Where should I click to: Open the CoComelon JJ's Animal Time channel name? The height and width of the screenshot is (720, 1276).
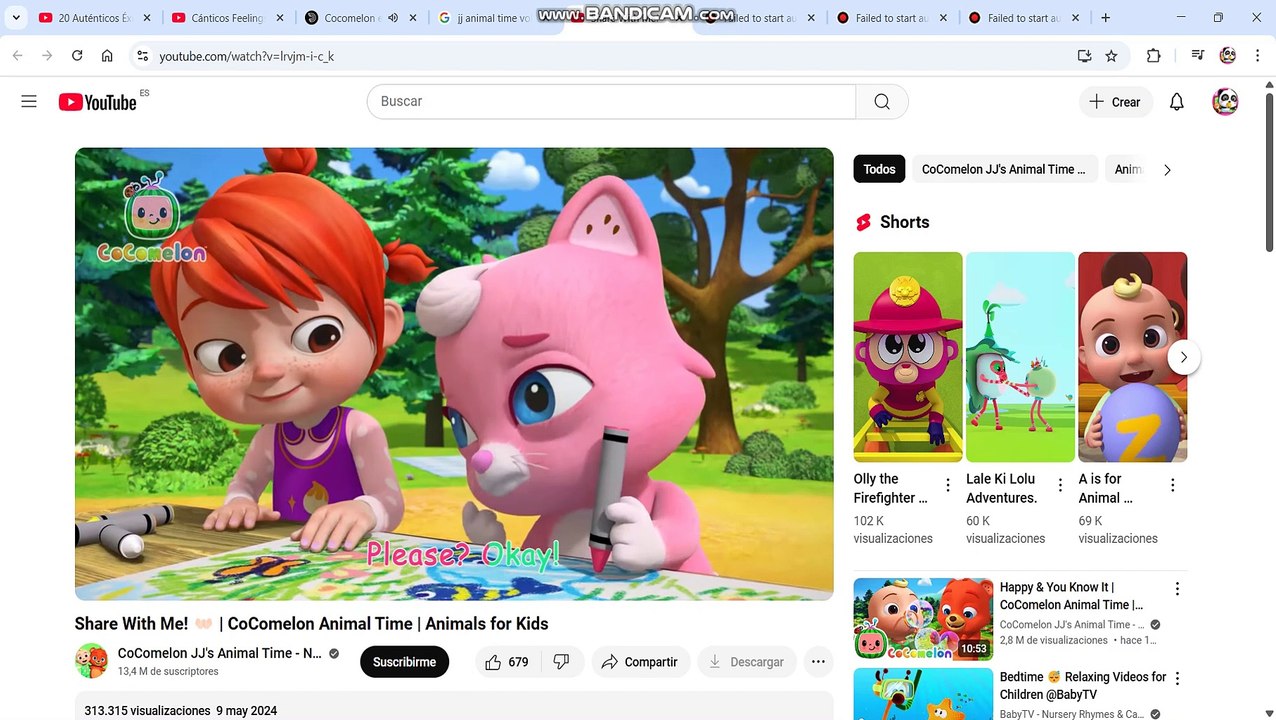coord(220,653)
